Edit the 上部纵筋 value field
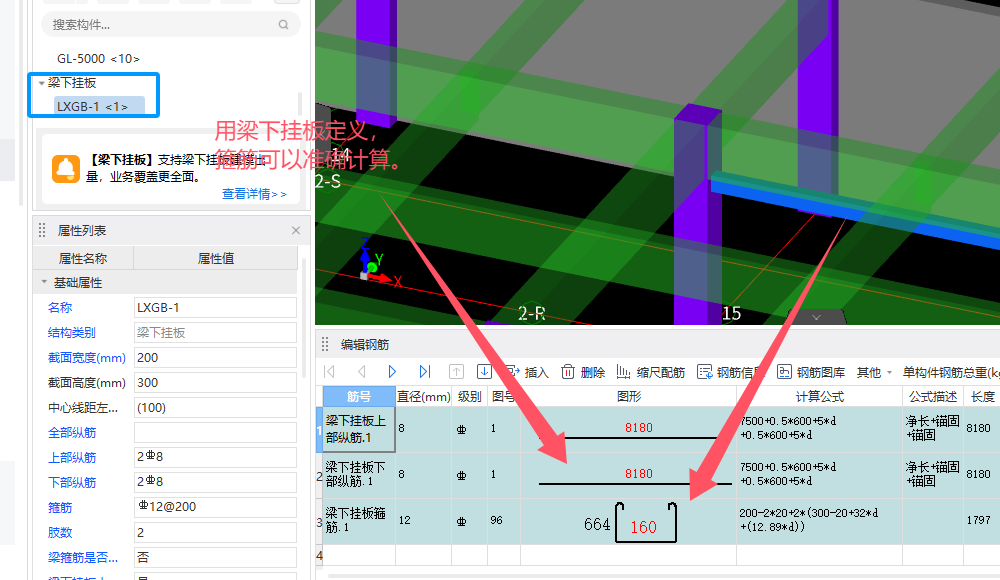Screen dimensions: 1000x580 pos(215,457)
